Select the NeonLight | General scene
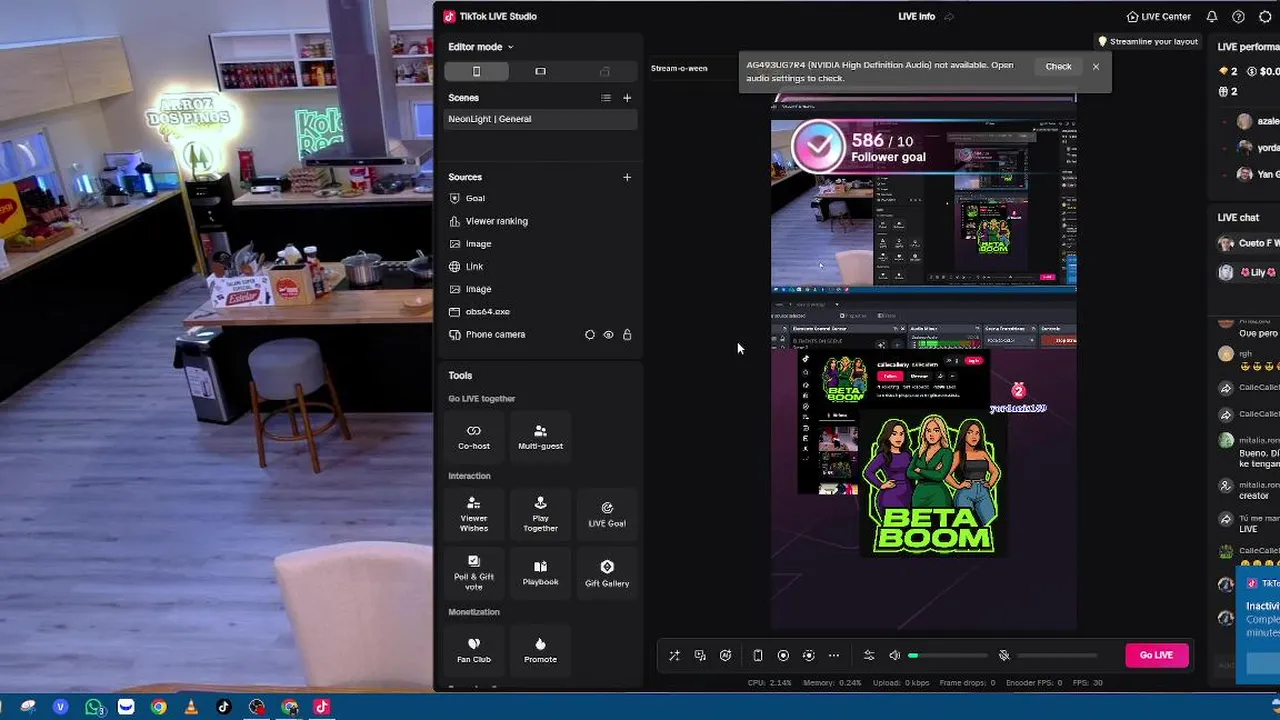 [x=540, y=119]
